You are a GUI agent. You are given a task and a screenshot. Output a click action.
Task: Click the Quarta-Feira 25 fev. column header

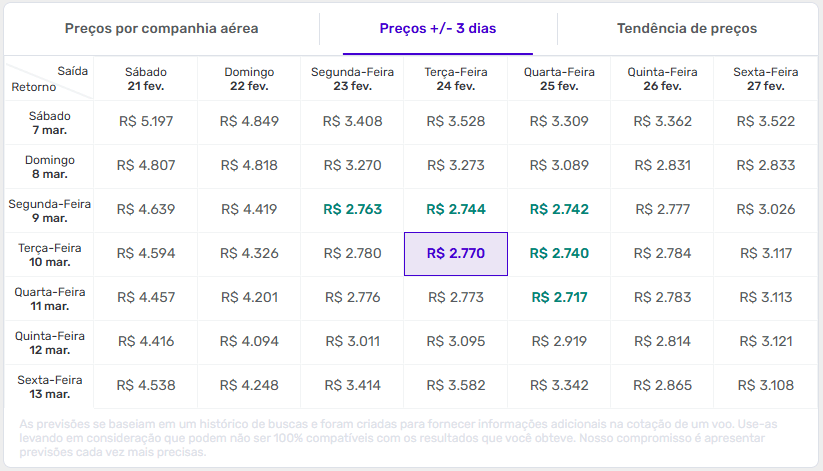pos(559,79)
